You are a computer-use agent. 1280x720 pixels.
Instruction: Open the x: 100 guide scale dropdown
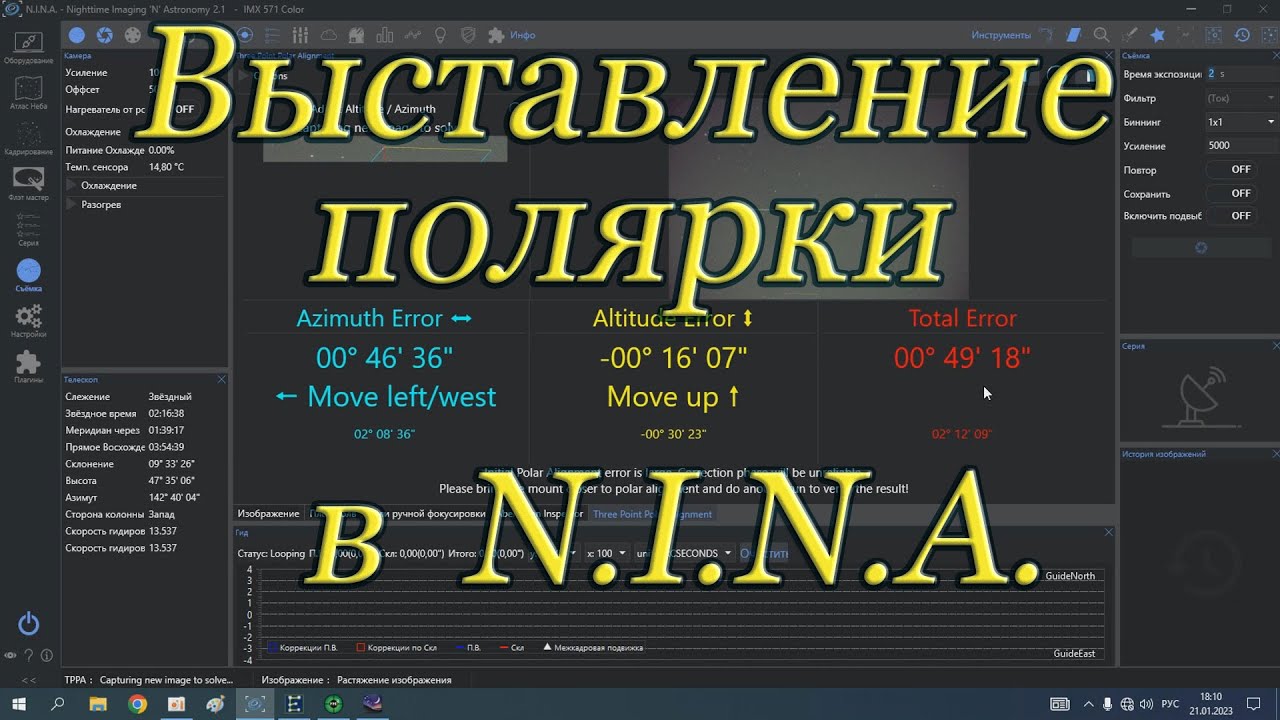click(606, 553)
